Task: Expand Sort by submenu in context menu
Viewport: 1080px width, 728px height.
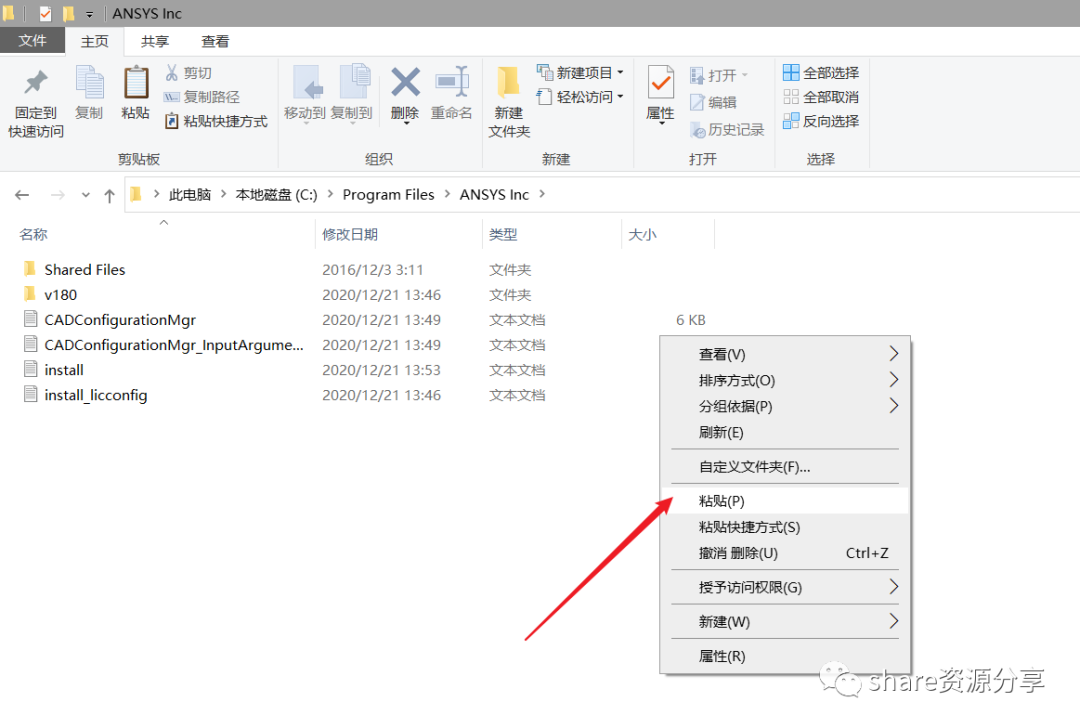Action: (893, 379)
